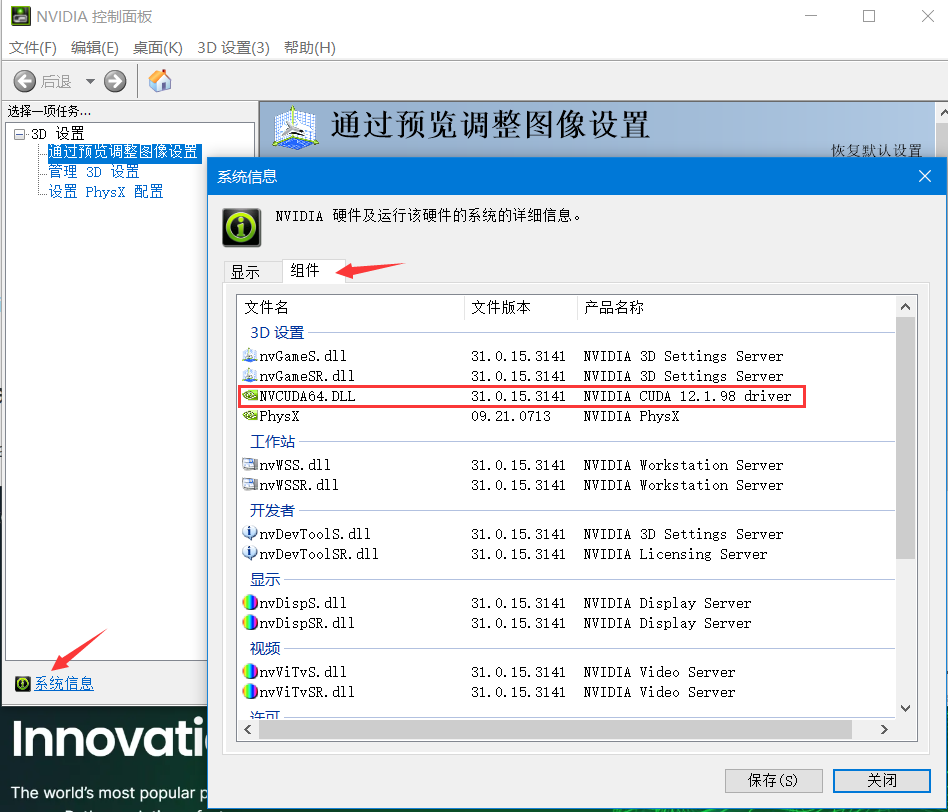Select 管理 3D 设置 tree item
Viewport: 948px width, 812px height.
[x=94, y=172]
